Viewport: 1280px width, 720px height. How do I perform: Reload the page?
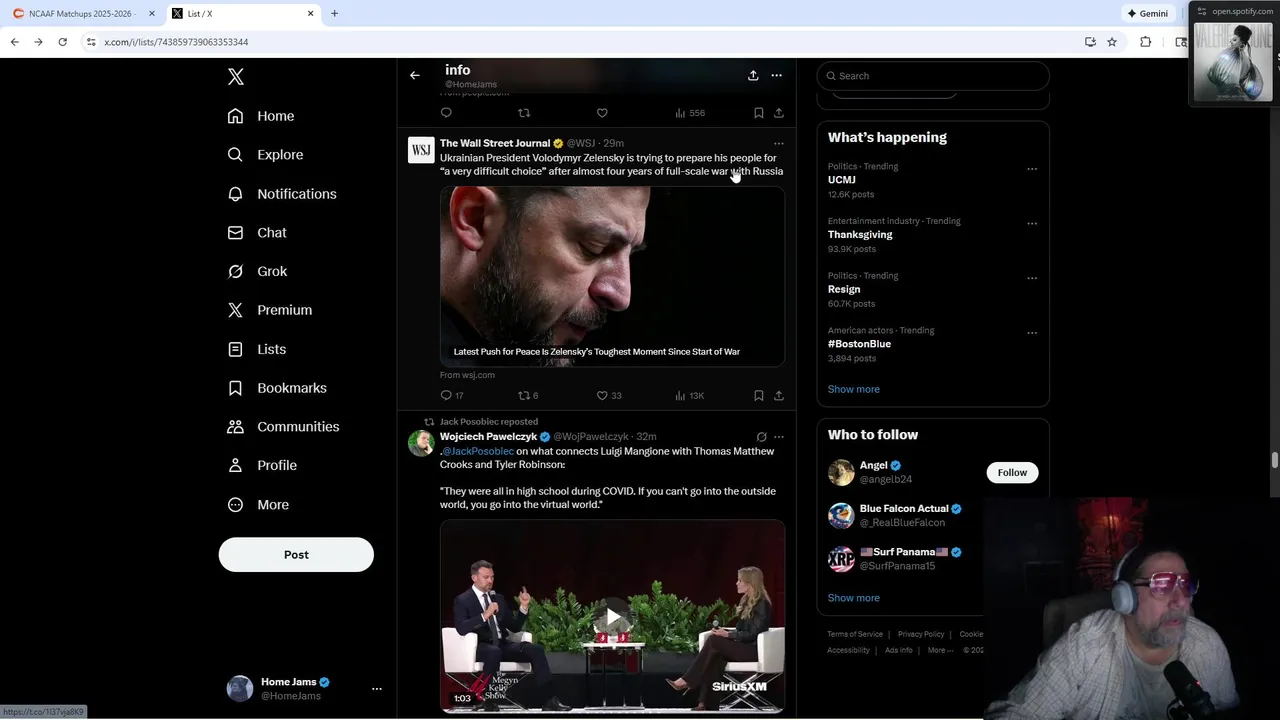click(62, 42)
